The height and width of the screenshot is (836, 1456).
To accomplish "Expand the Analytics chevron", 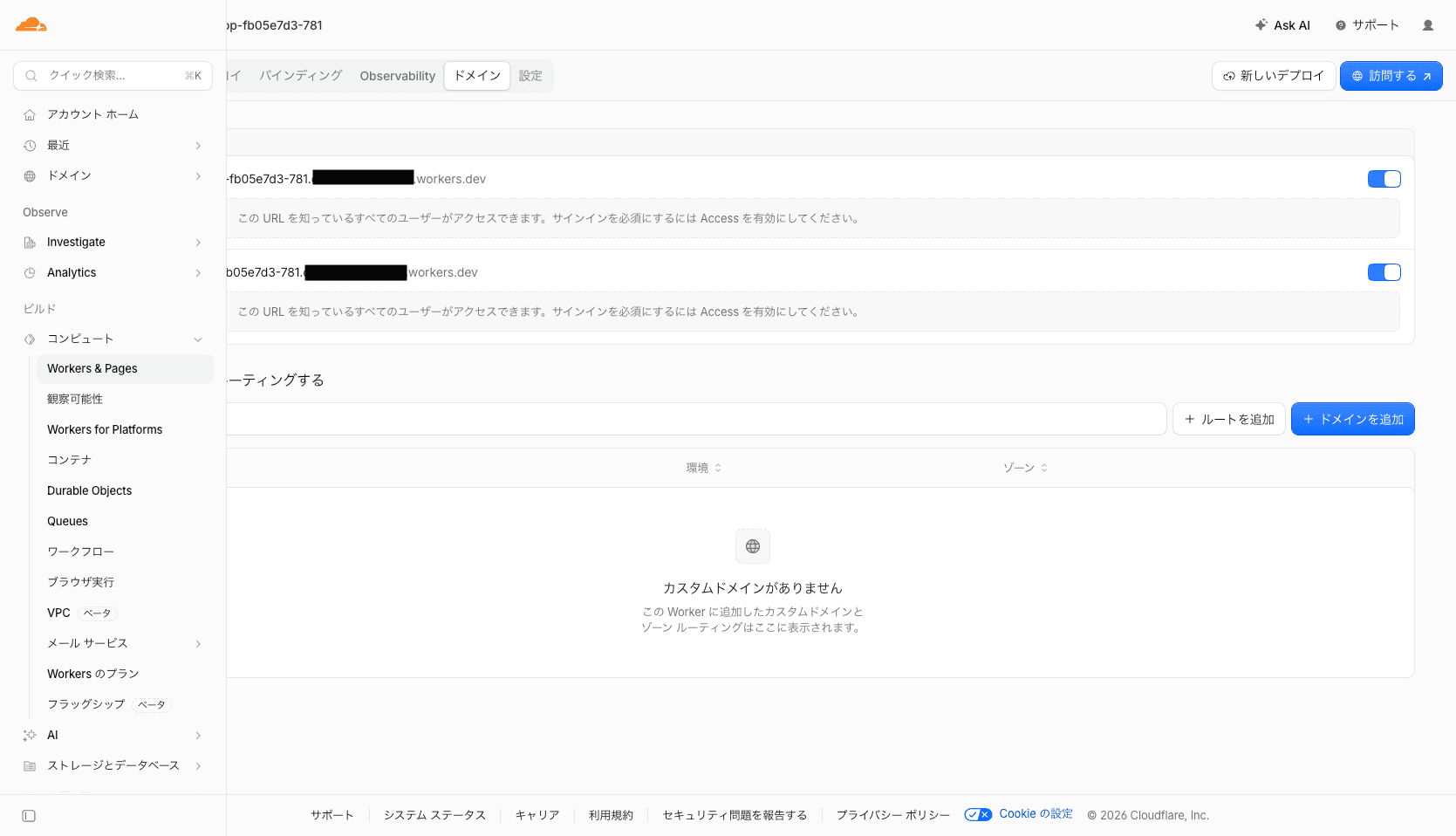I will point(198,272).
